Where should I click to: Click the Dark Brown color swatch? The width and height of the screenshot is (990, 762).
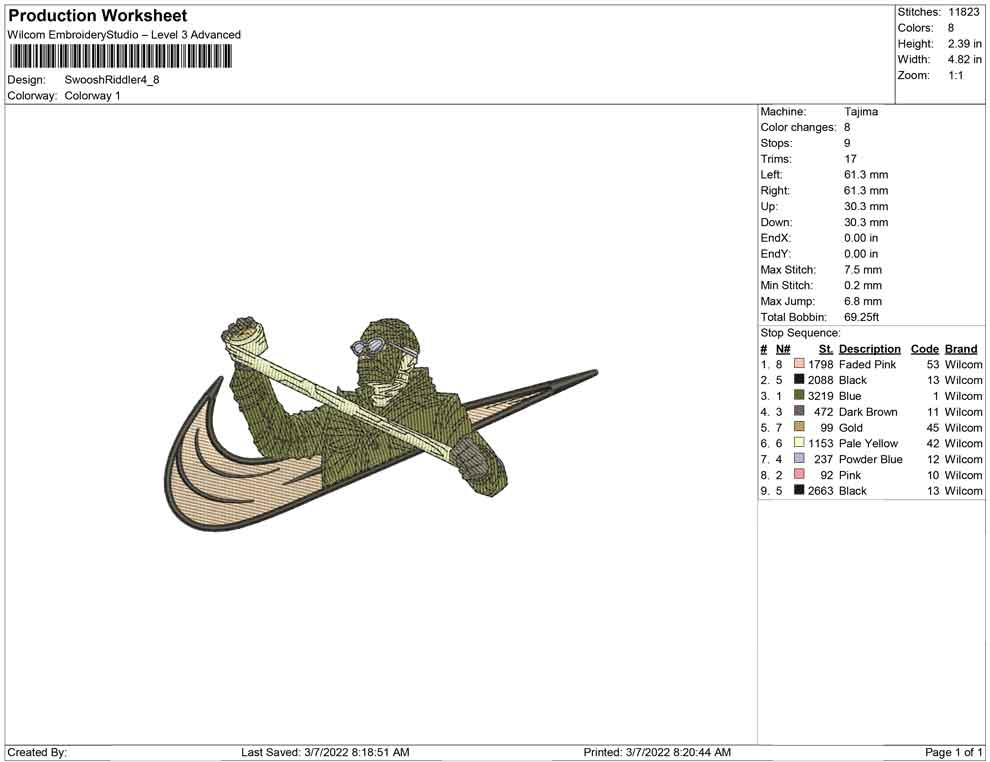coord(799,411)
